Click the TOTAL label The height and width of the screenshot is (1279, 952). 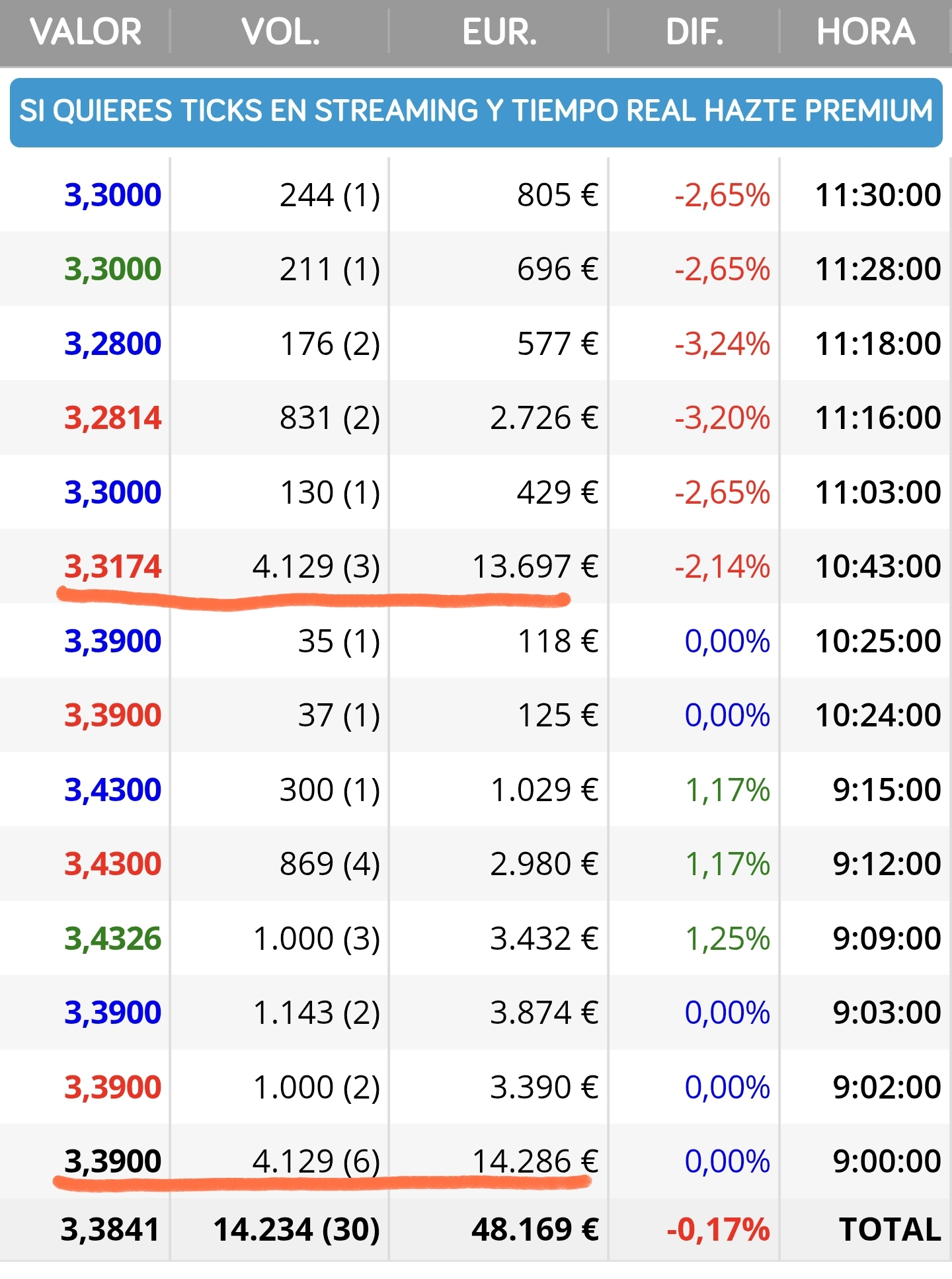click(890, 1230)
